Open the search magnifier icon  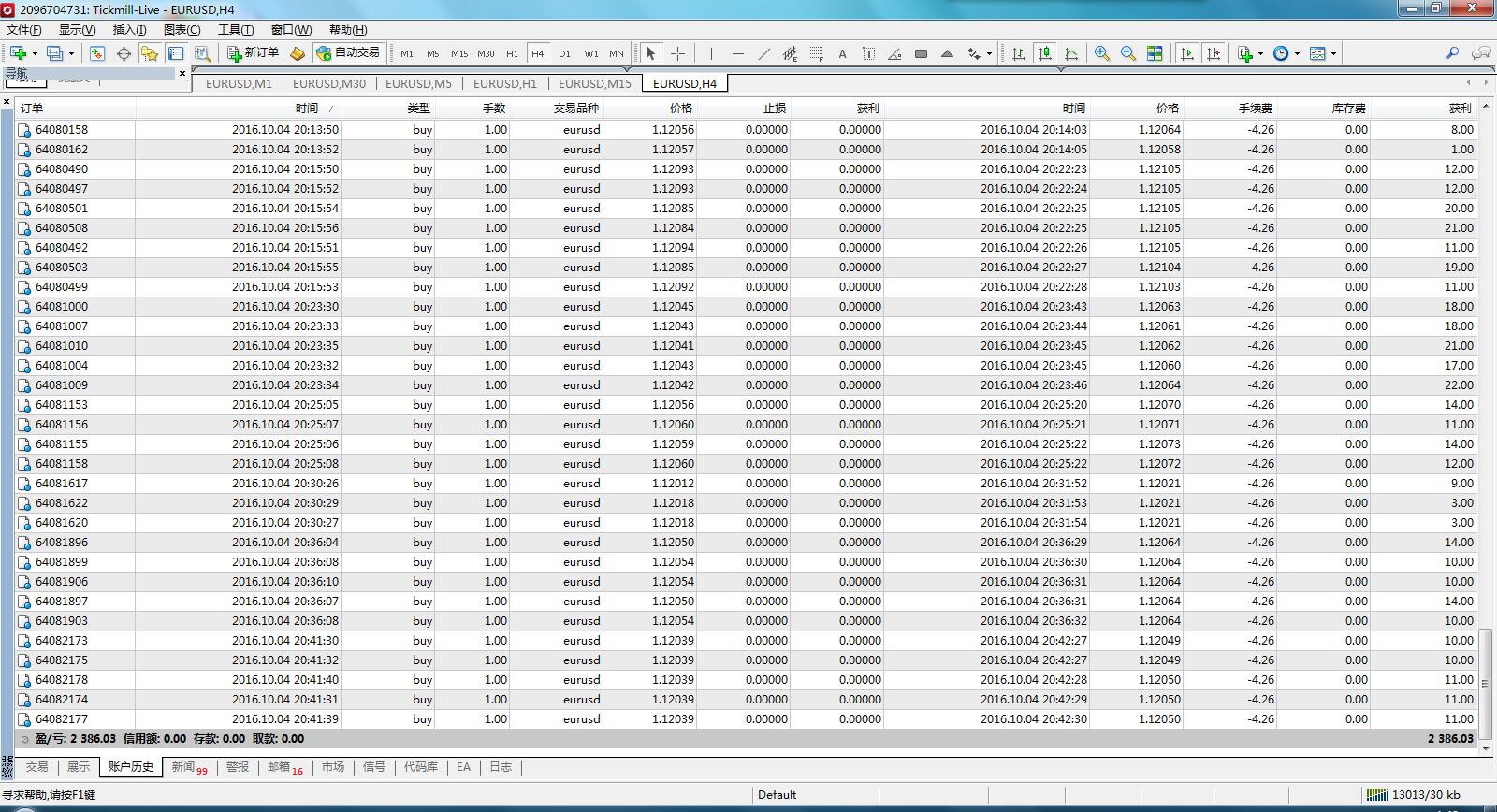click(1452, 53)
